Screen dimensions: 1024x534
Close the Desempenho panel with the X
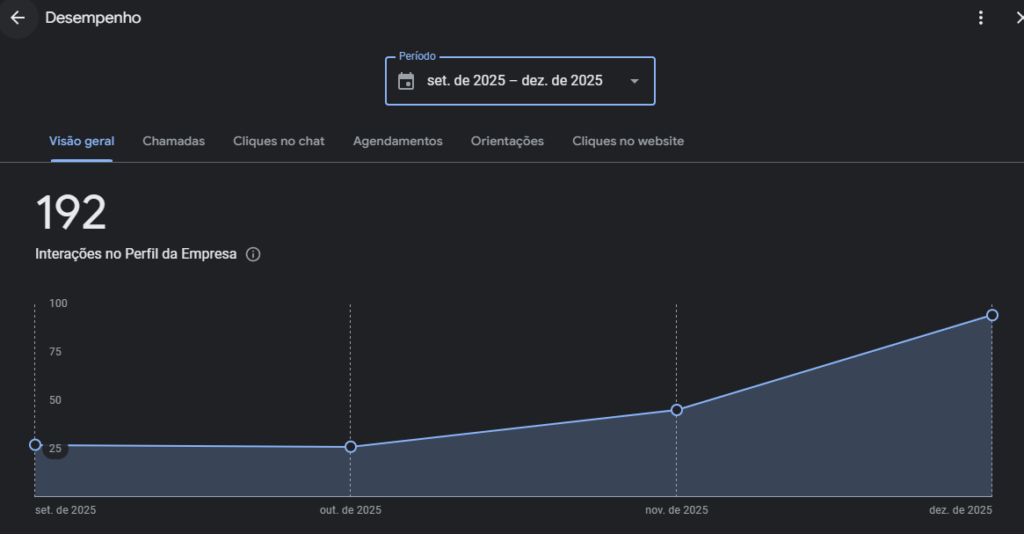pos(1017,18)
